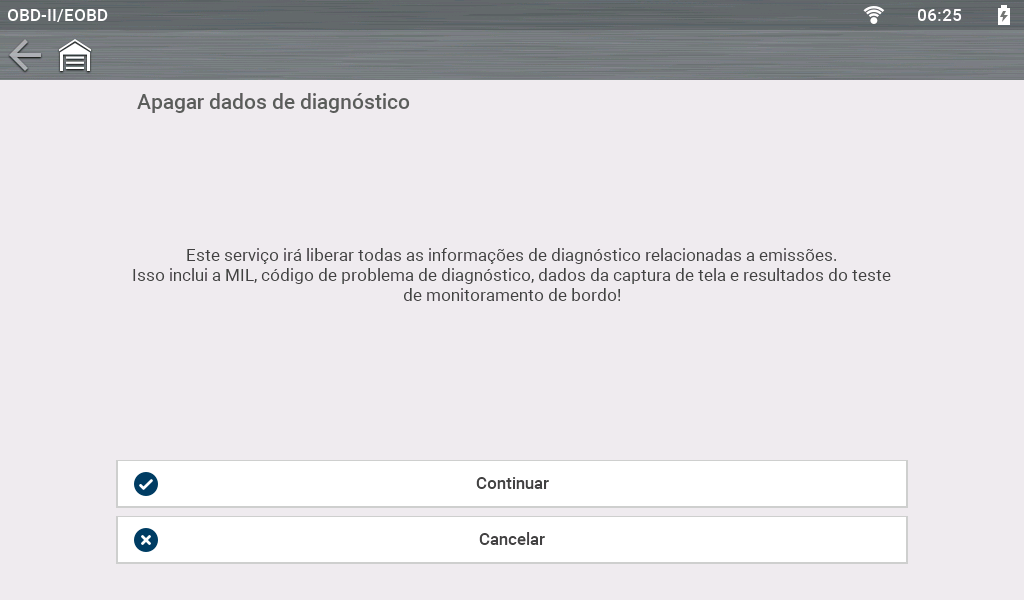Image resolution: width=1024 pixels, height=600 pixels.
Task: Tap the battery charging status icon
Action: click(x=1003, y=15)
